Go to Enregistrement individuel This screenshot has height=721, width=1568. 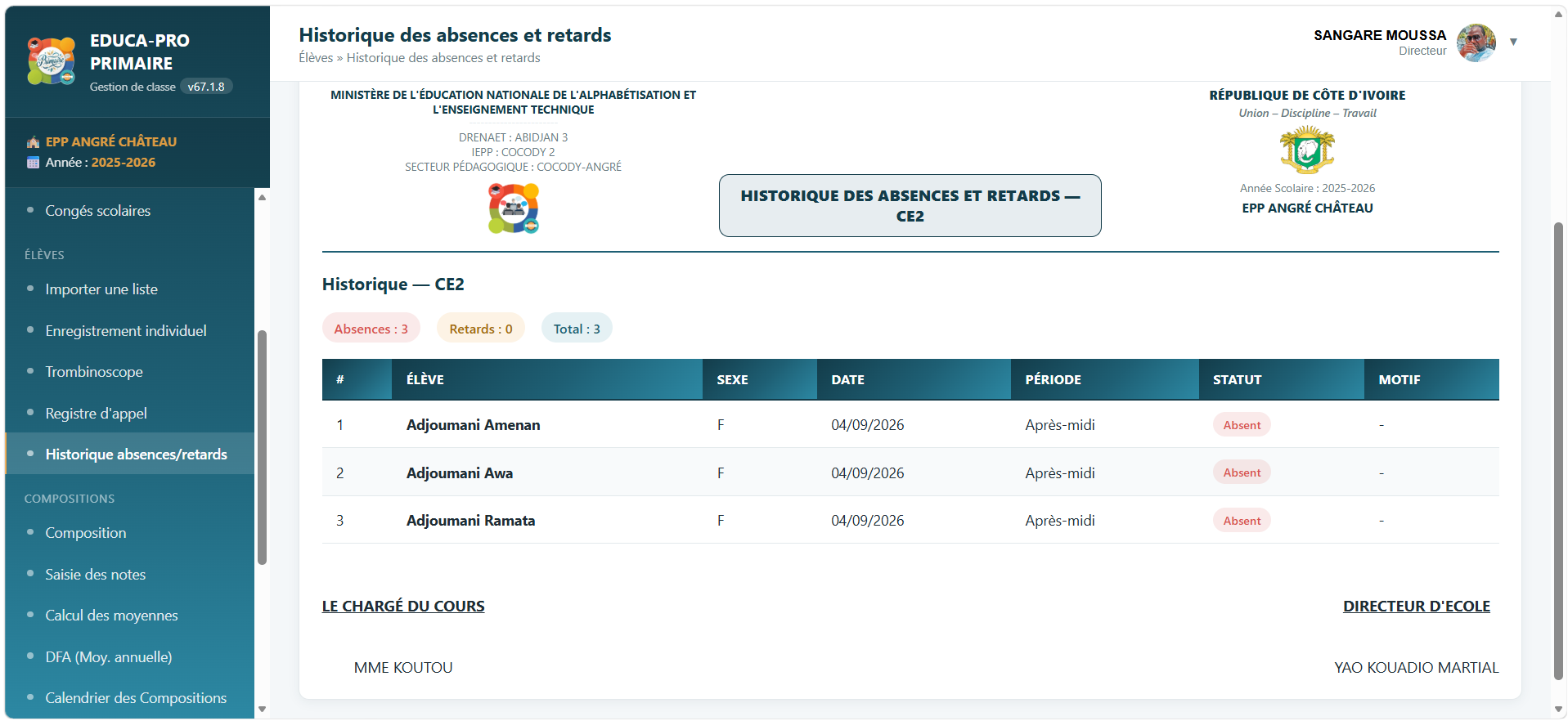pyautogui.click(x=126, y=331)
